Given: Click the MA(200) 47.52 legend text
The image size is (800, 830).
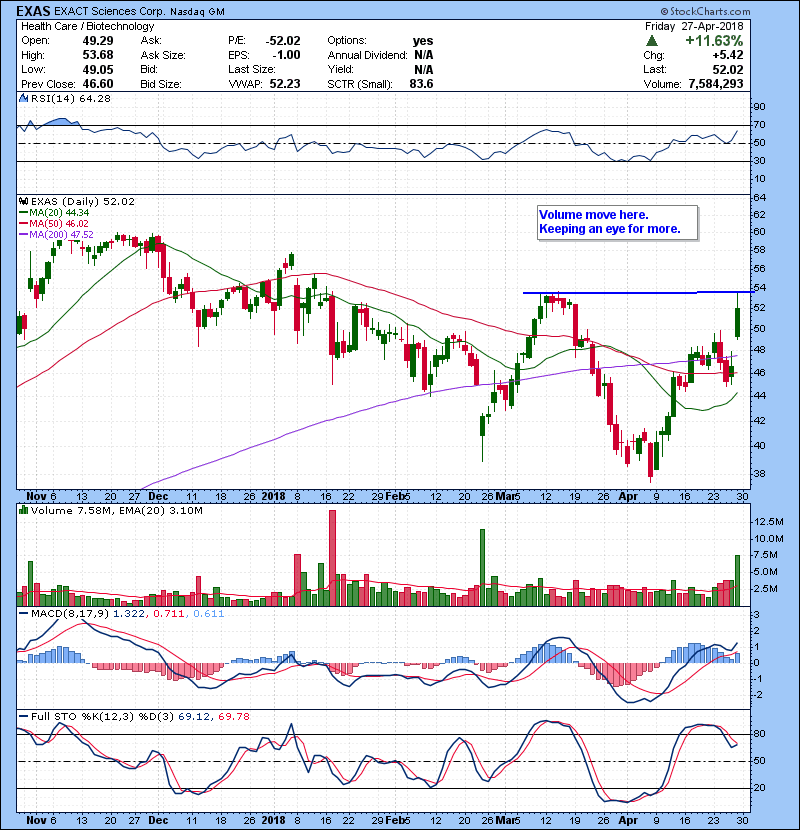Looking at the screenshot, I should click(61, 234).
